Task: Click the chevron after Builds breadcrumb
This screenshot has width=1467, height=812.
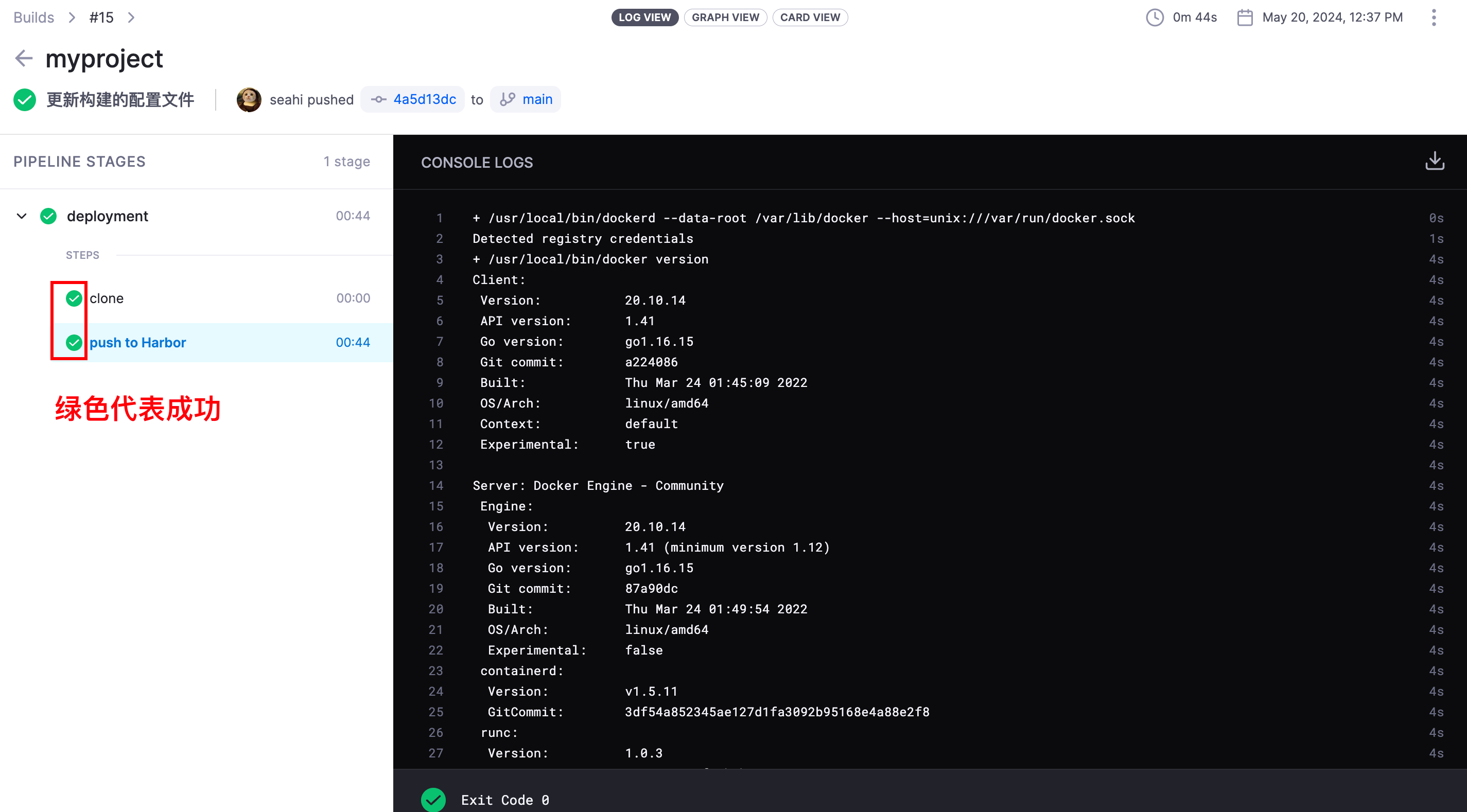Action: (72, 17)
